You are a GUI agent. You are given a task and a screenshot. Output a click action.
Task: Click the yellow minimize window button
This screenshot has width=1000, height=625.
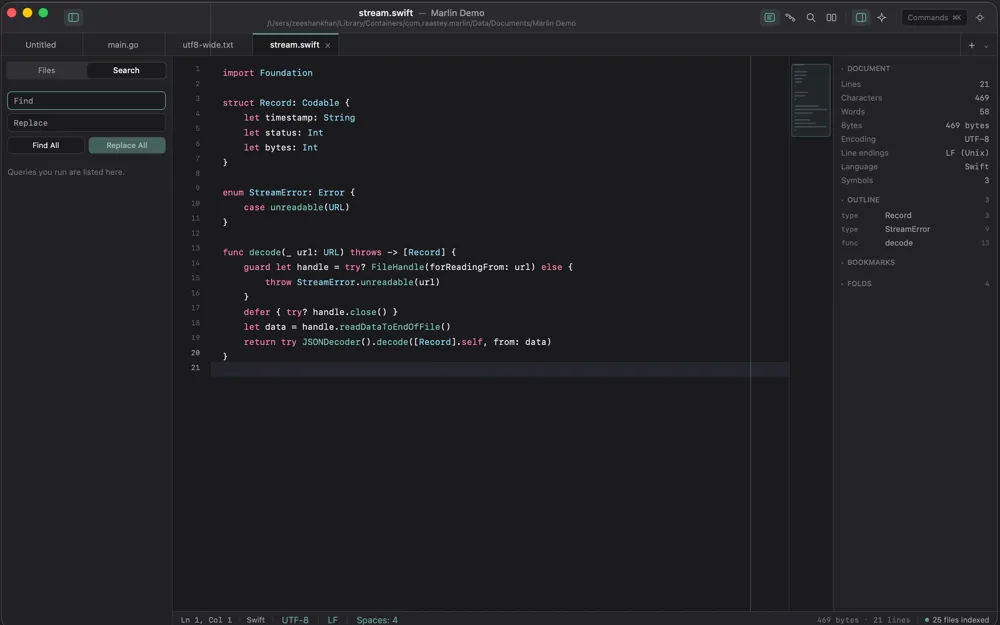(x=27, y=13)
